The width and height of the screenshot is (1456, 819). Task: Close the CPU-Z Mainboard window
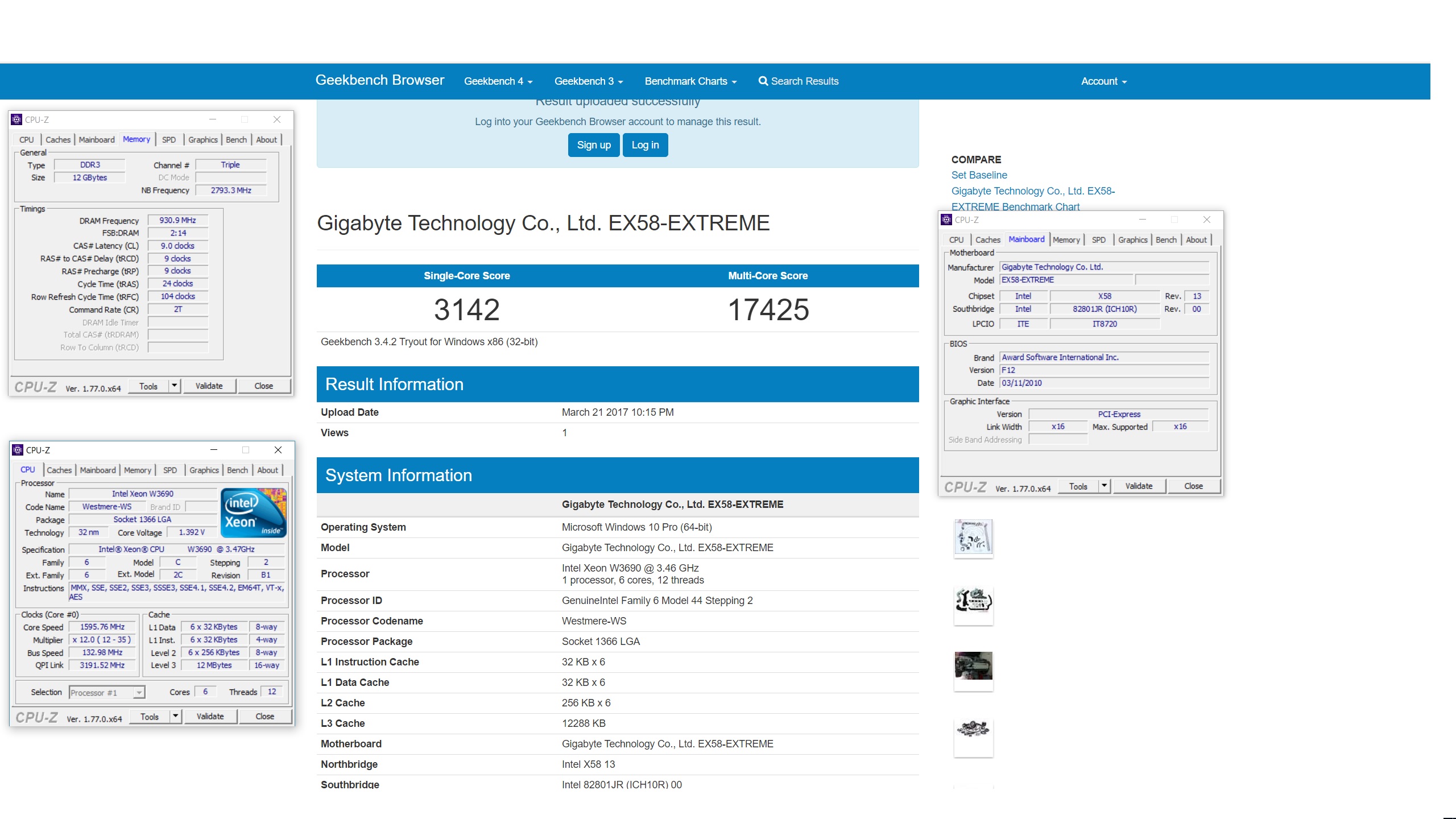click(1207, 220)
